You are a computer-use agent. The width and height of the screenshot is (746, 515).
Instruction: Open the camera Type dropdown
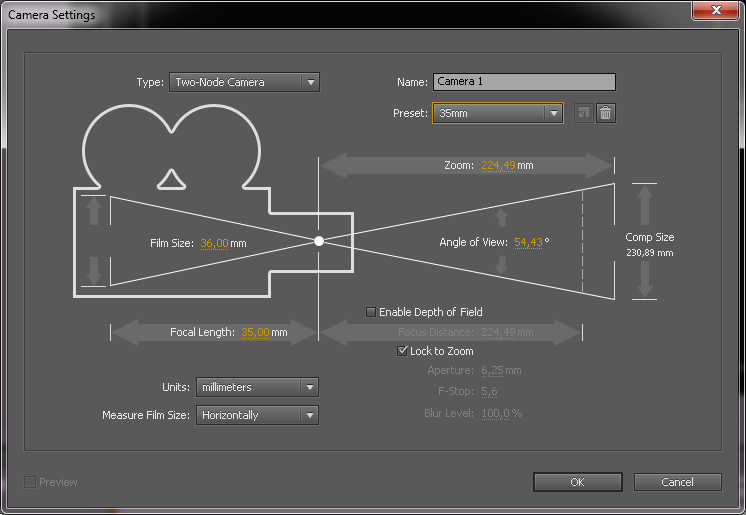click(245, 82)
